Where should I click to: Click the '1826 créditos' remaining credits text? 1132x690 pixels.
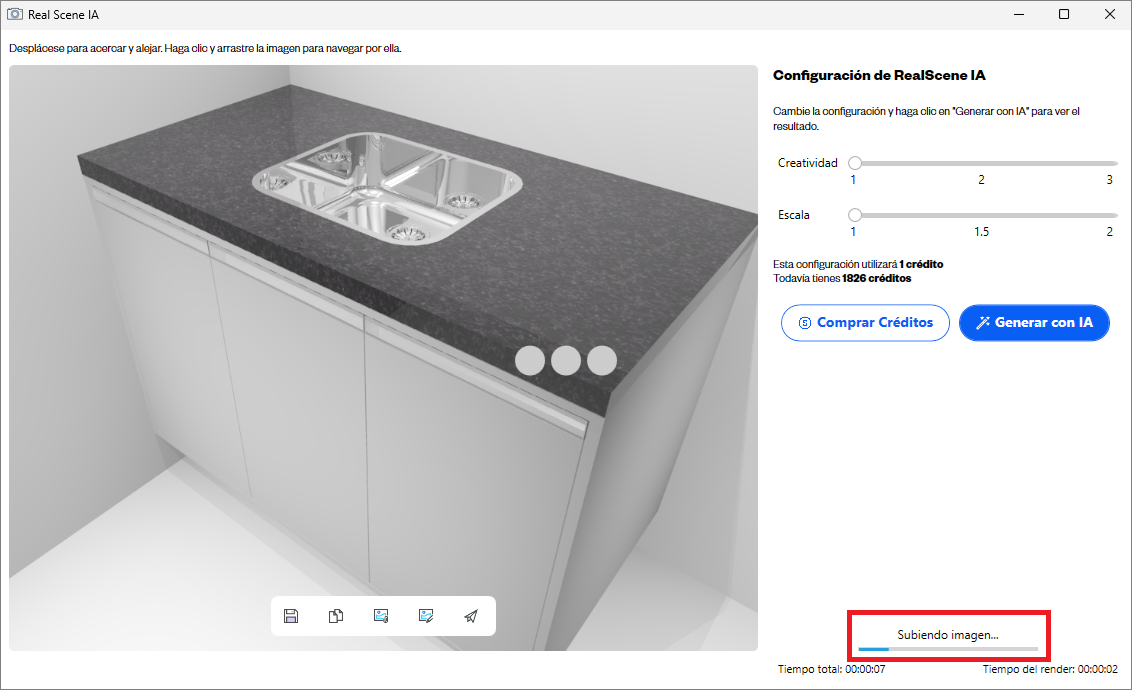(876, 279)
